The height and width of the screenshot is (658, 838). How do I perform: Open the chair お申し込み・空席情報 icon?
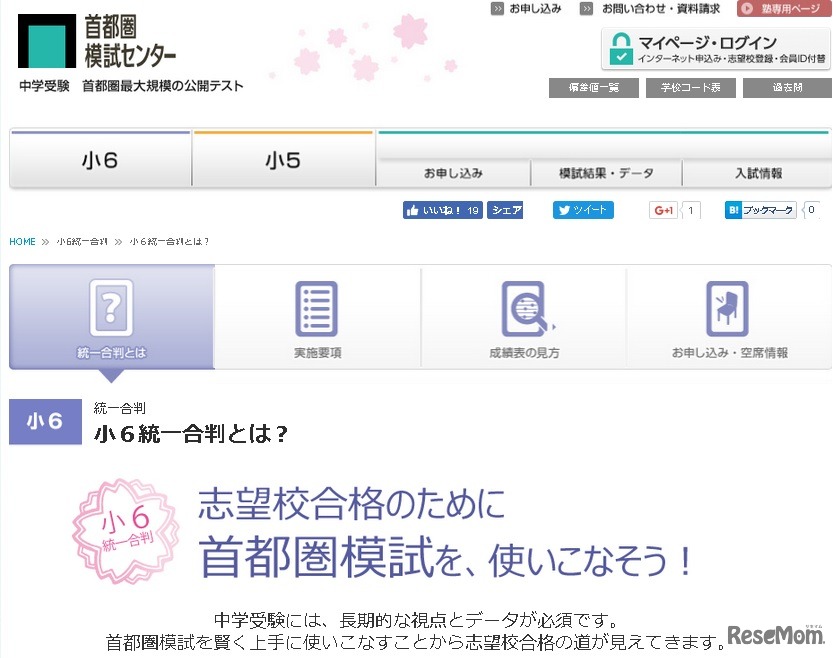tap(727, 308)
